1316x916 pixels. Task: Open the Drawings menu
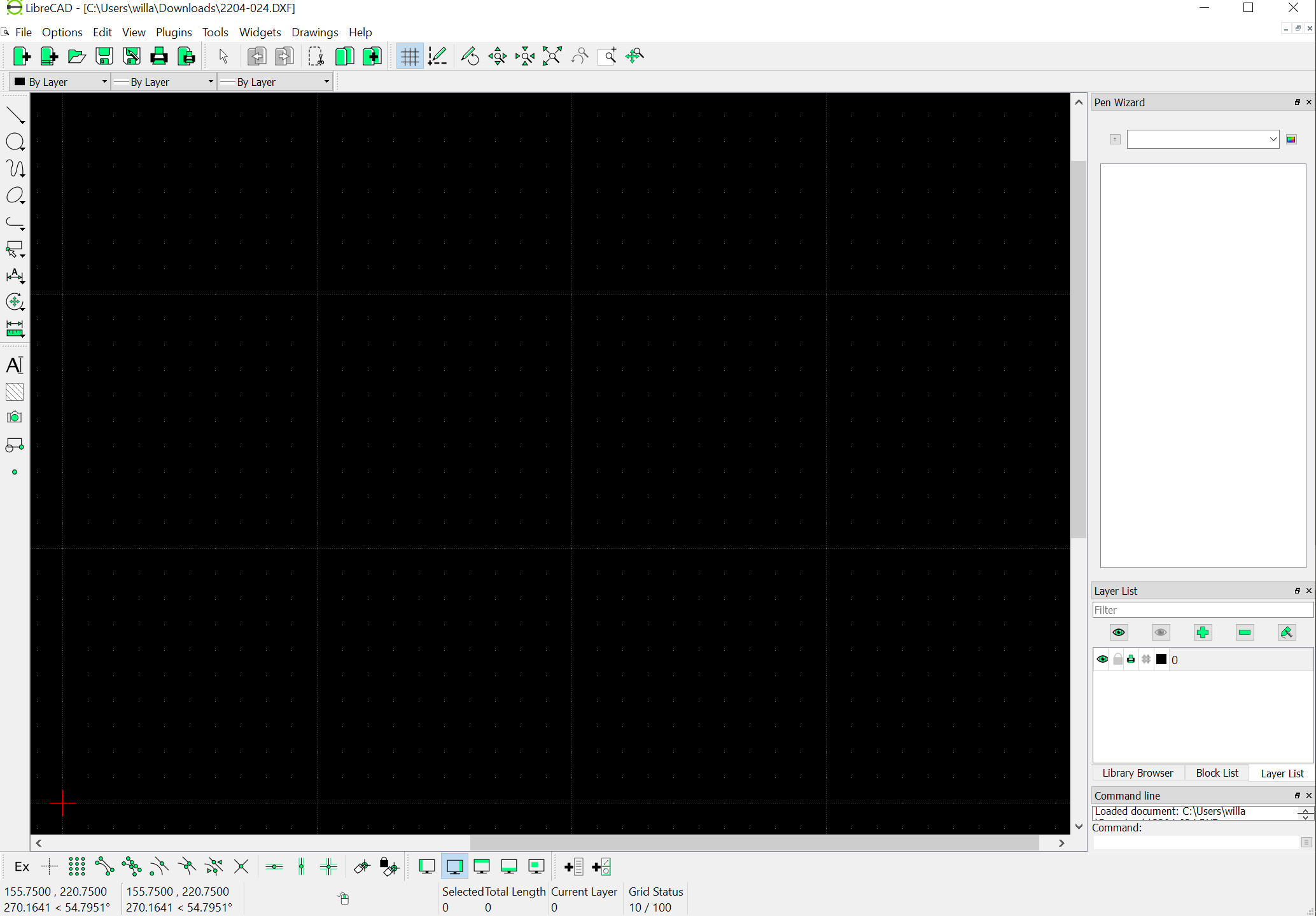pos(315,32)
